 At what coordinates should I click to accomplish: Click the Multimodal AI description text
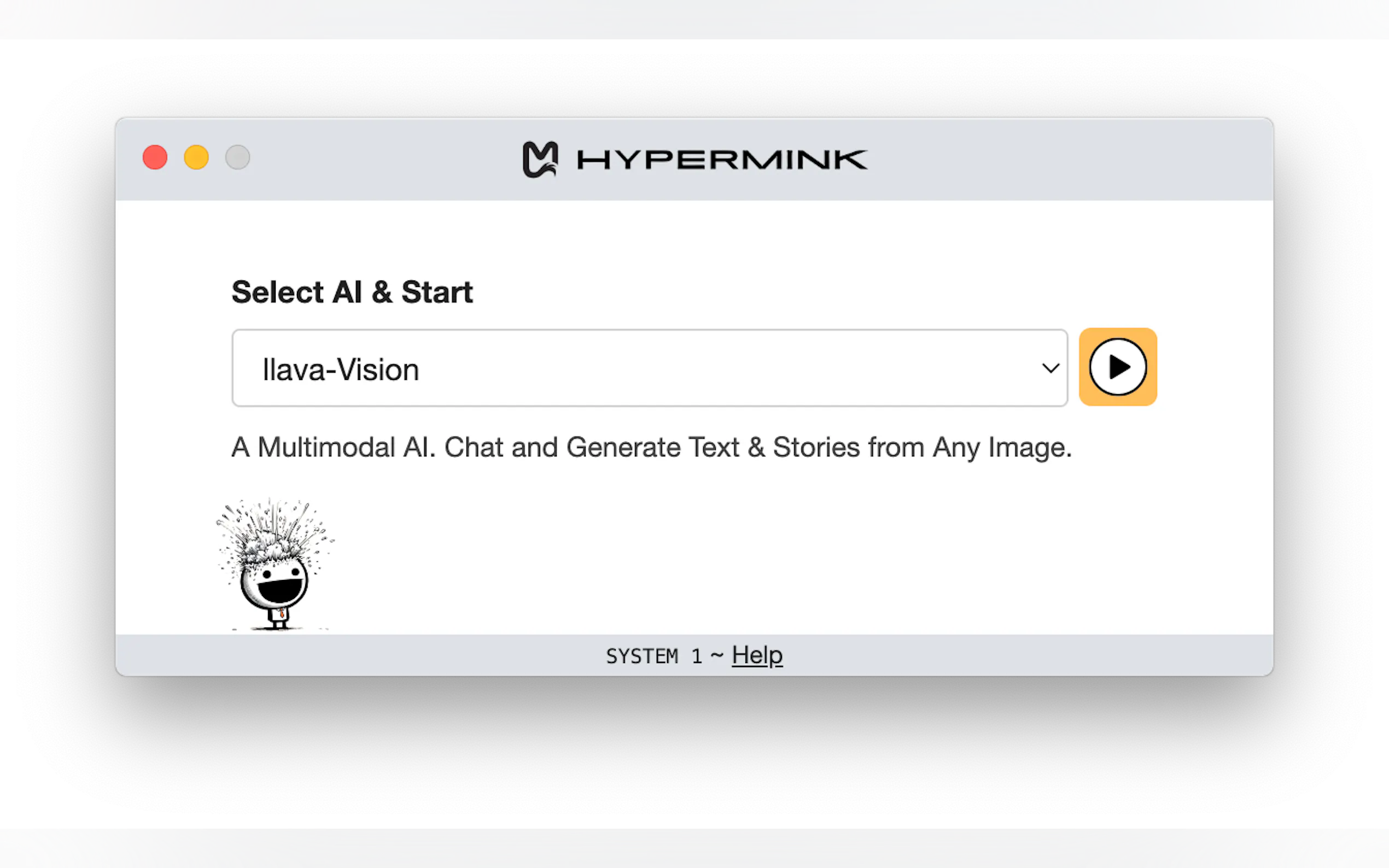coord(651,447)
